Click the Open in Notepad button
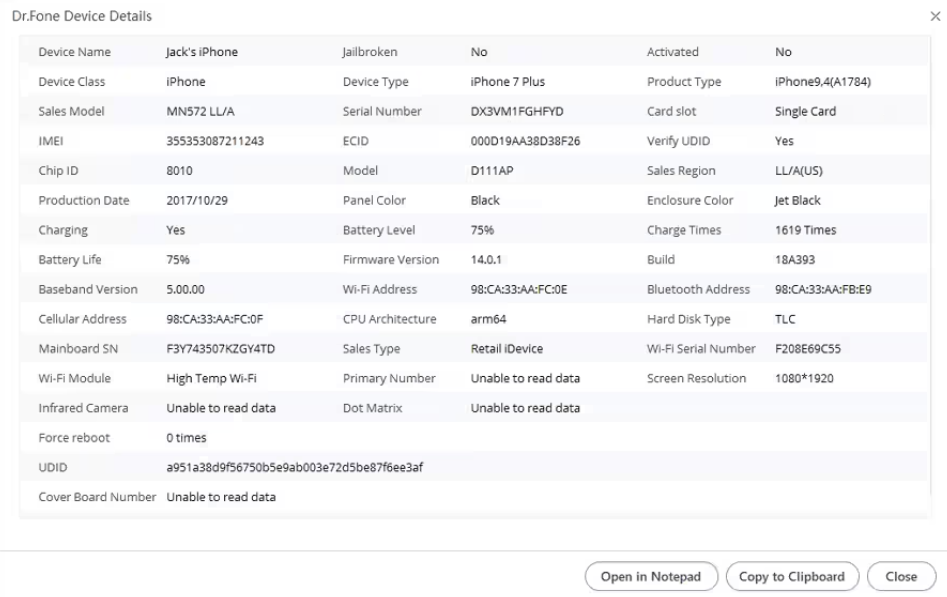The height and width of the screenshot is (597, 947). (x=651, y=576)
